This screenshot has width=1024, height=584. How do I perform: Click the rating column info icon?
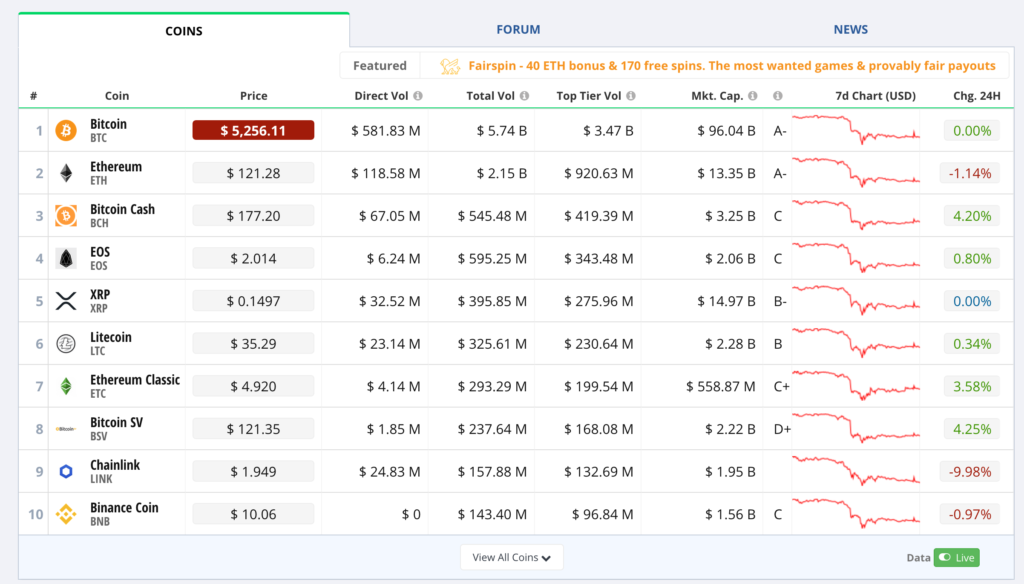tap(778, 96)
